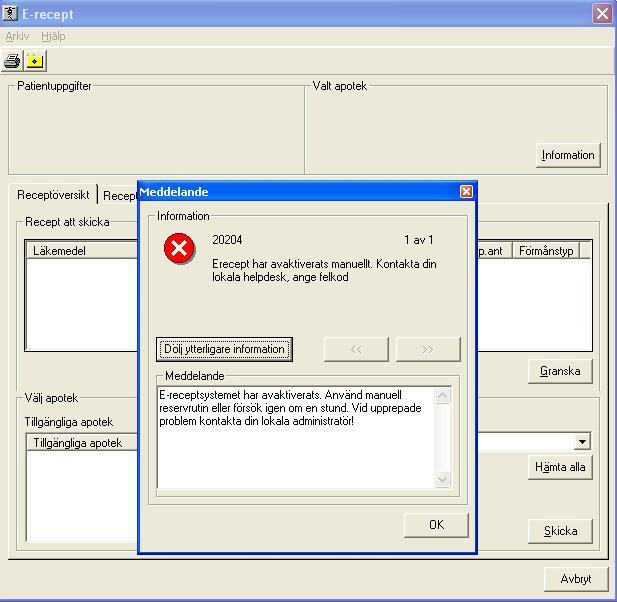
Task: Click the yellow folder toolbar icon
Action: pyautogui.click(x=35, y=61)
